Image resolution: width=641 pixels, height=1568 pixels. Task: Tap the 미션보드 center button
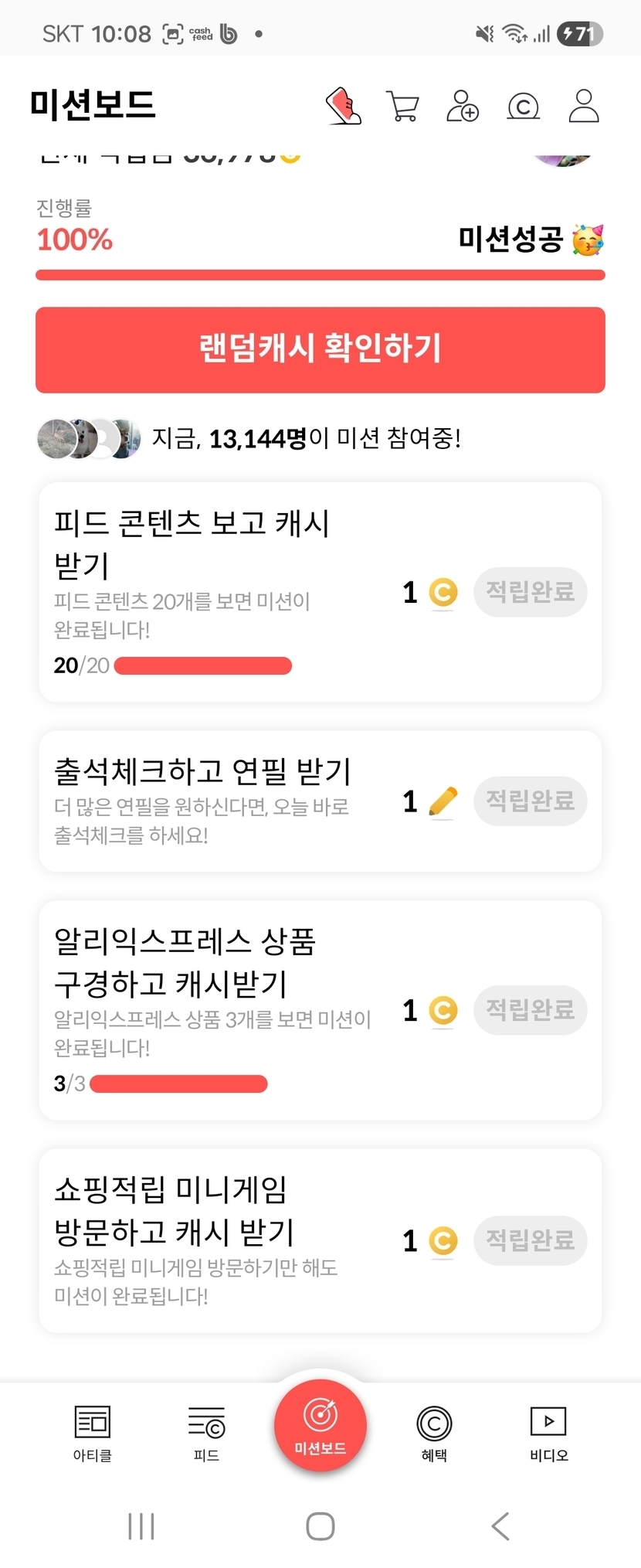(320, 1425)
